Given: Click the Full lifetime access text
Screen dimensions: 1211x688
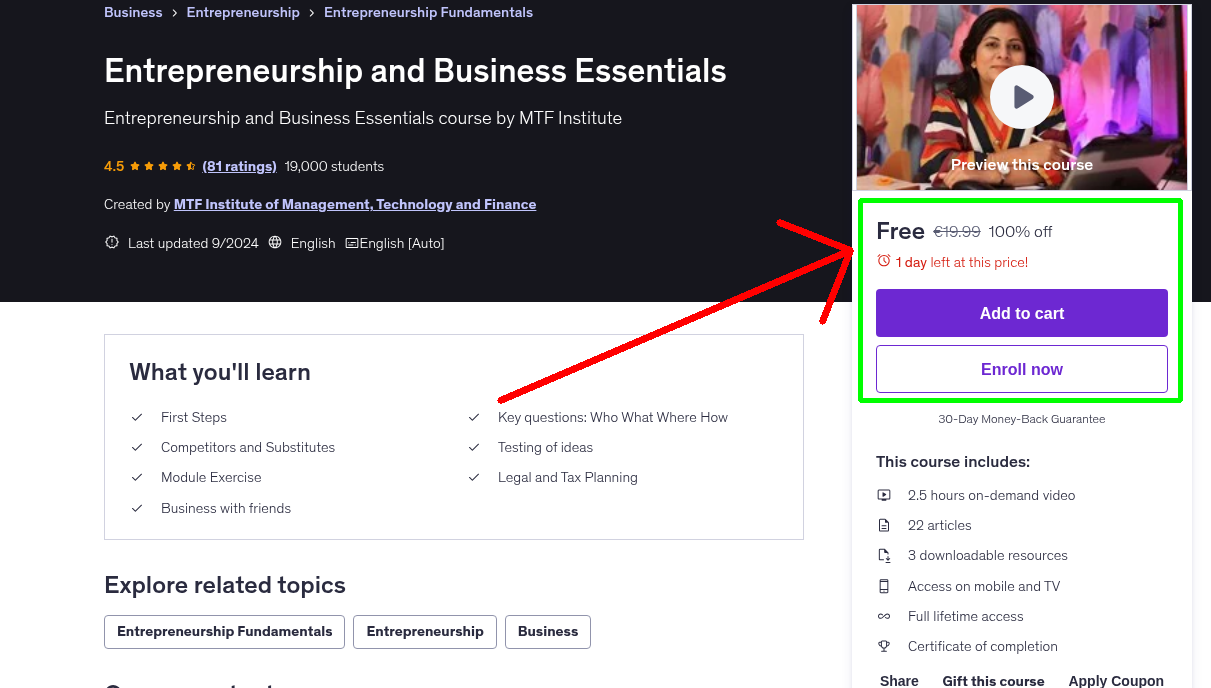Looking at the screenshot, I should [965, 616].
